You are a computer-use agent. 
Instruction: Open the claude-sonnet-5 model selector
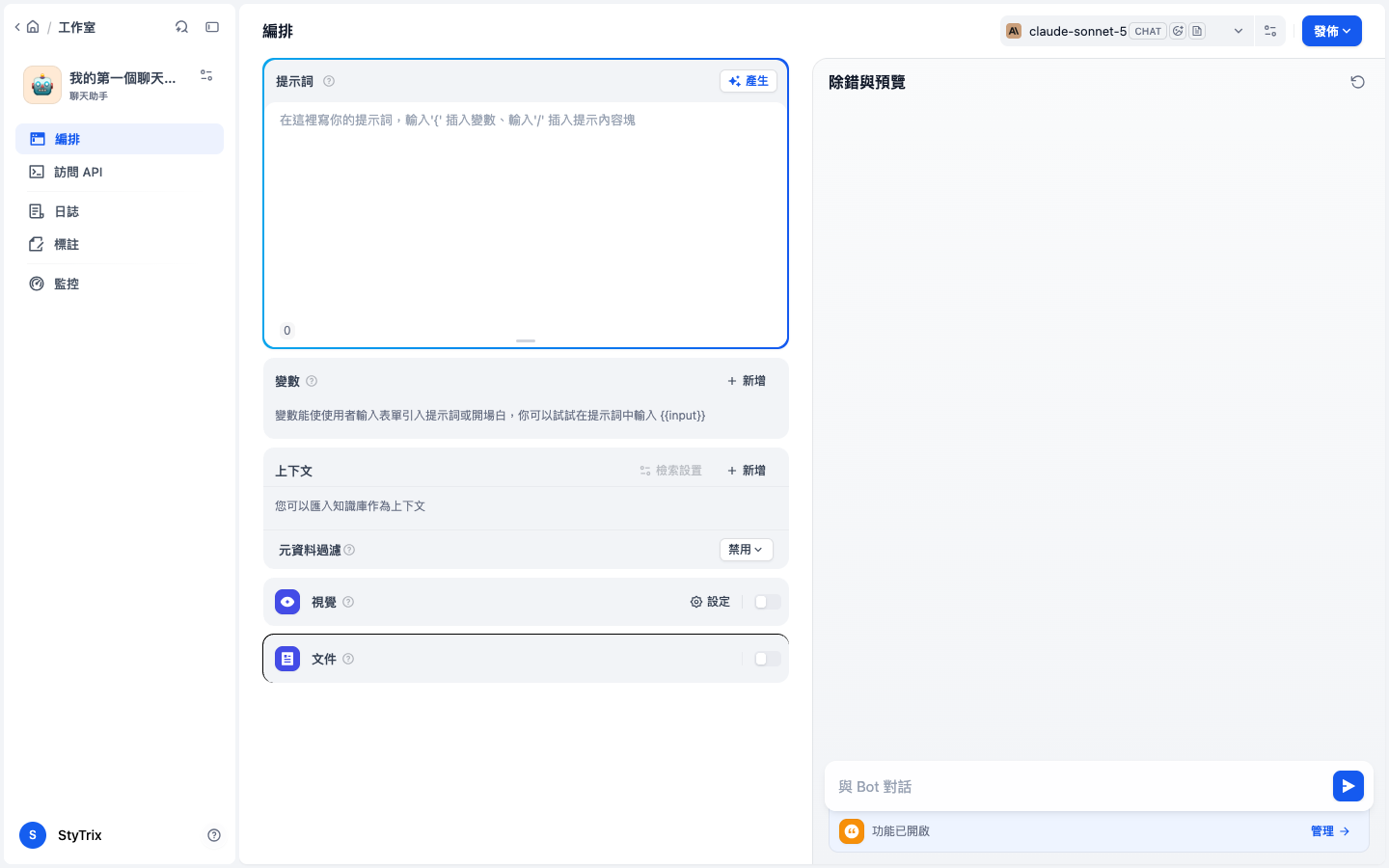pos(1126,31)
